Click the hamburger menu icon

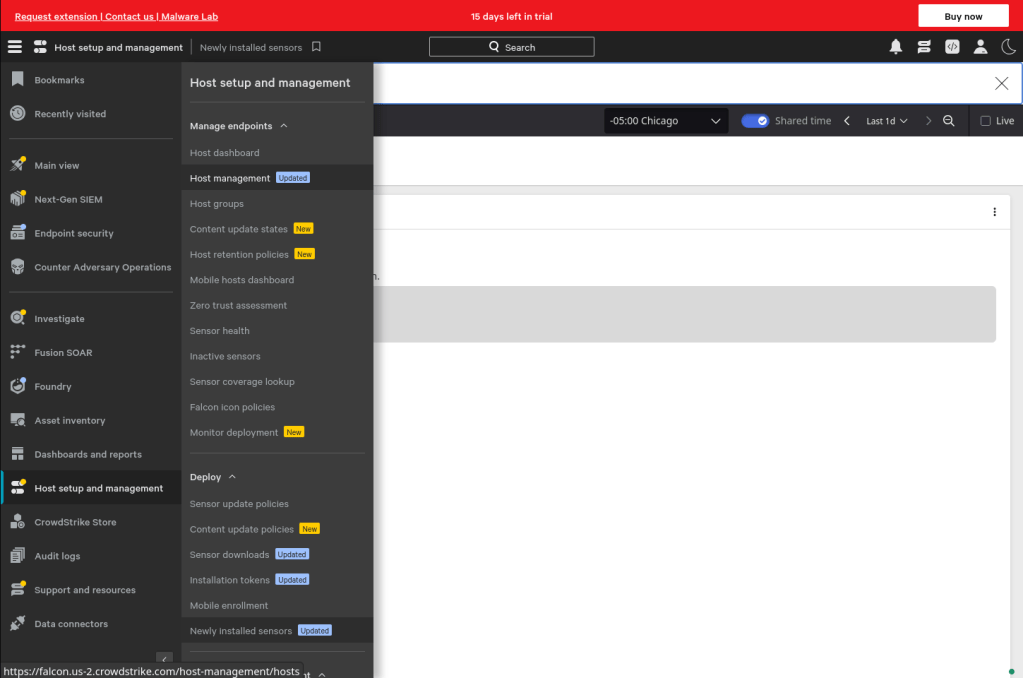click(x=14, y=47)
